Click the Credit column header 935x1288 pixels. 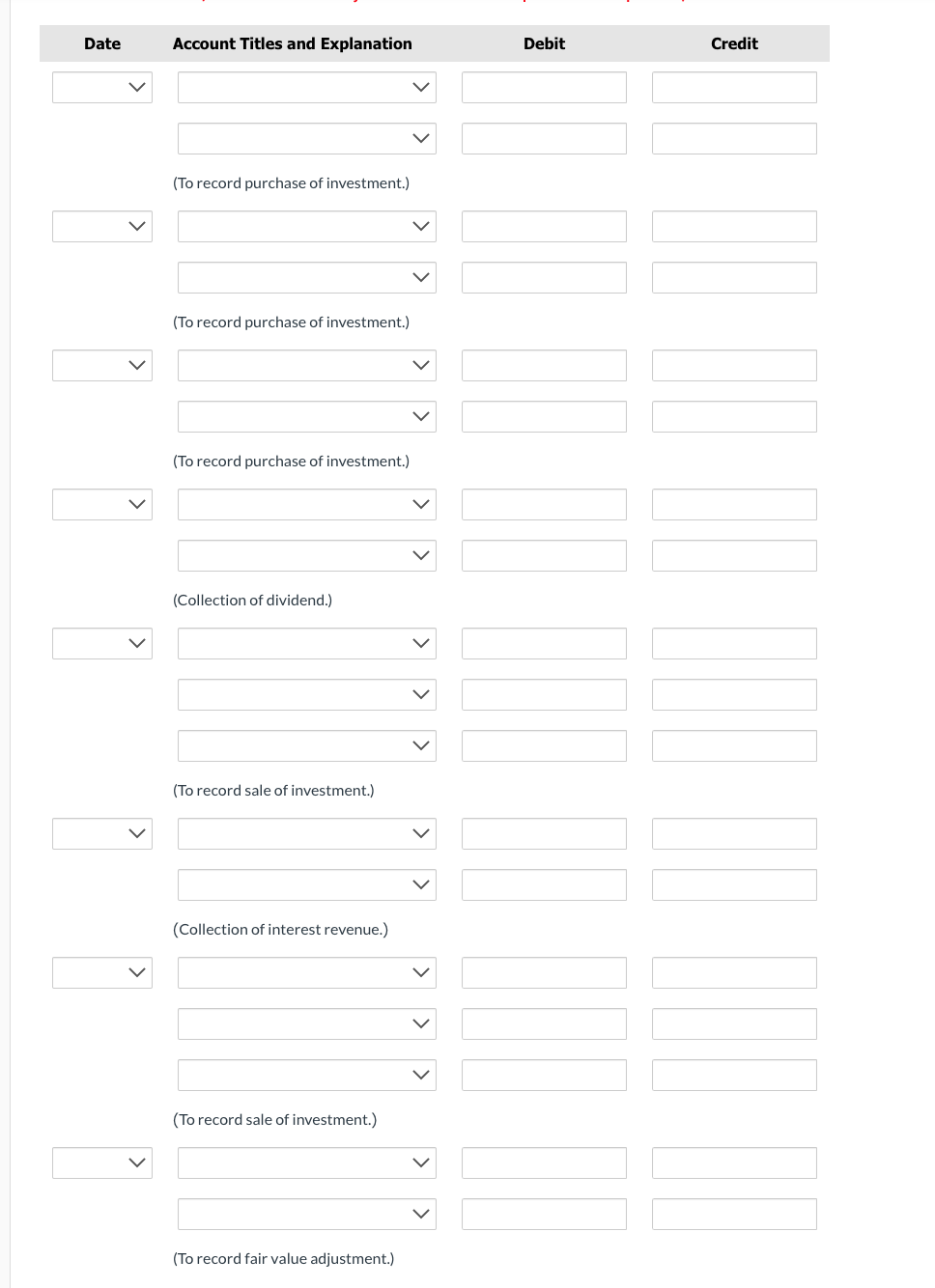coord(734,42)
